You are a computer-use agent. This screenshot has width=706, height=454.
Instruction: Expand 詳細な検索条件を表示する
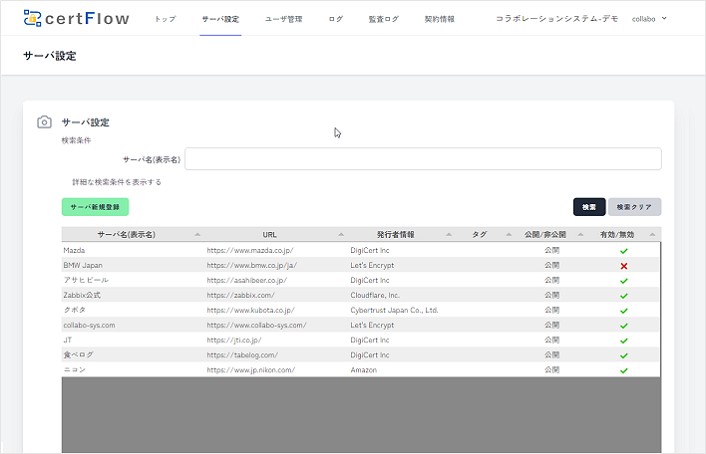(117, 182)
